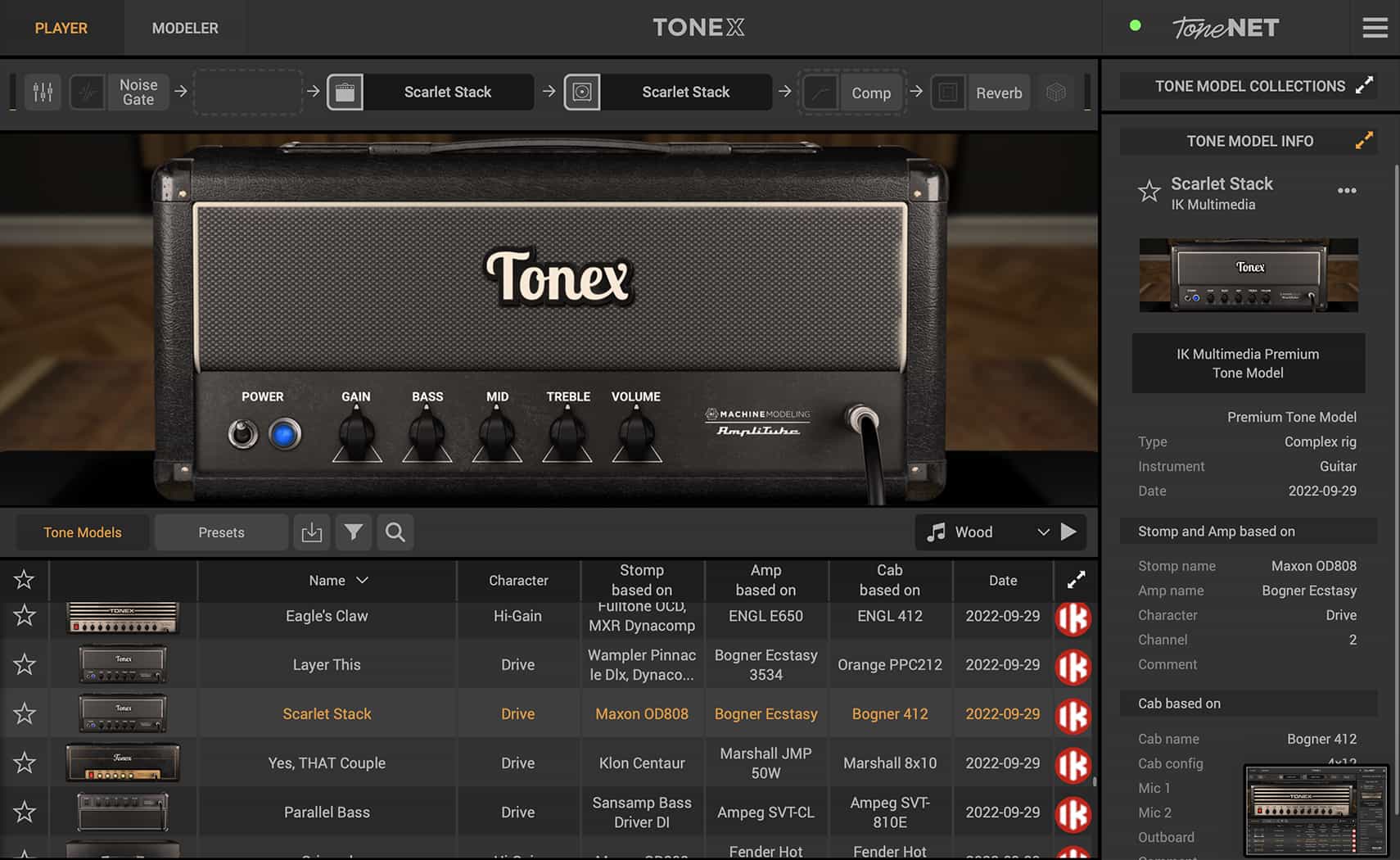Switch to the MODELER tab
The height and width of the screenshot is (860, 1400).
pyautogui.click(x=185, y=28)
